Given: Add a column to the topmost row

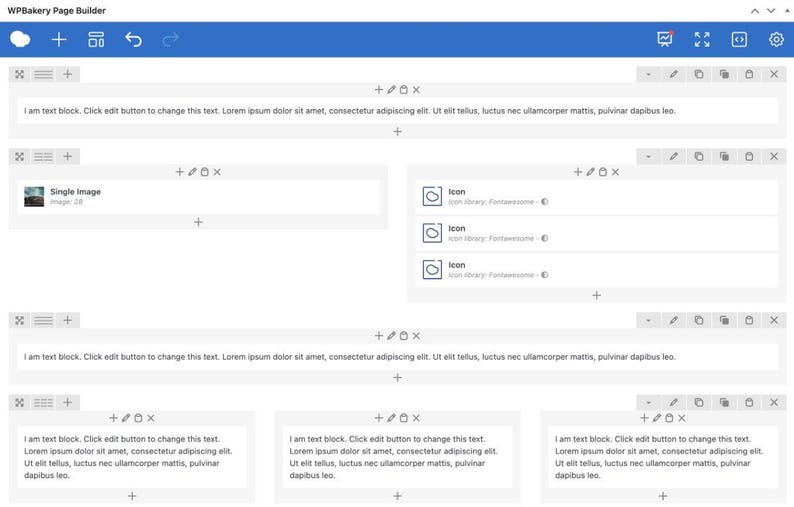Looking at the screenshot, I should (67, 74).
